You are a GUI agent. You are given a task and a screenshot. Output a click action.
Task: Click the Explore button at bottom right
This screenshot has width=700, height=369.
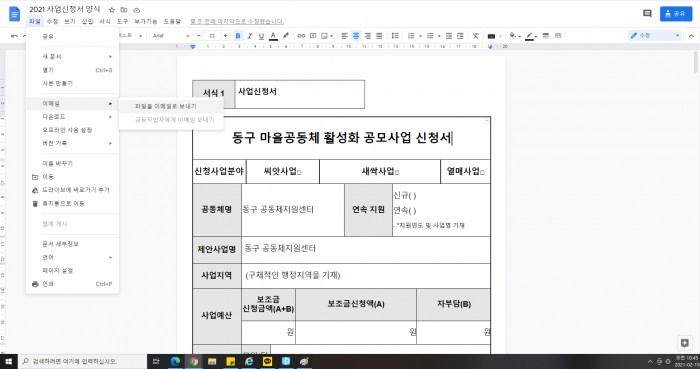coord(684,343)
